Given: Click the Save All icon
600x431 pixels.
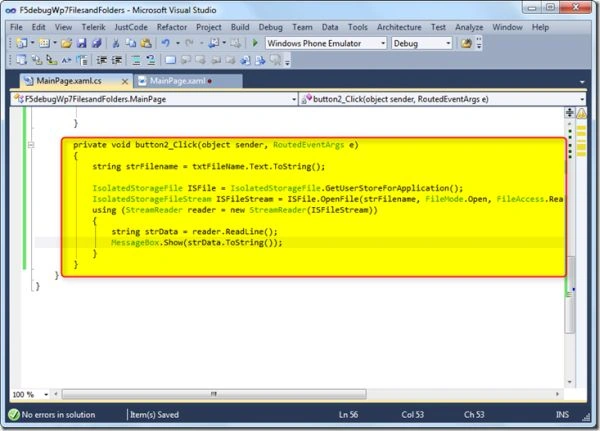Looking at the screenshot, I should tap(96, 43).
